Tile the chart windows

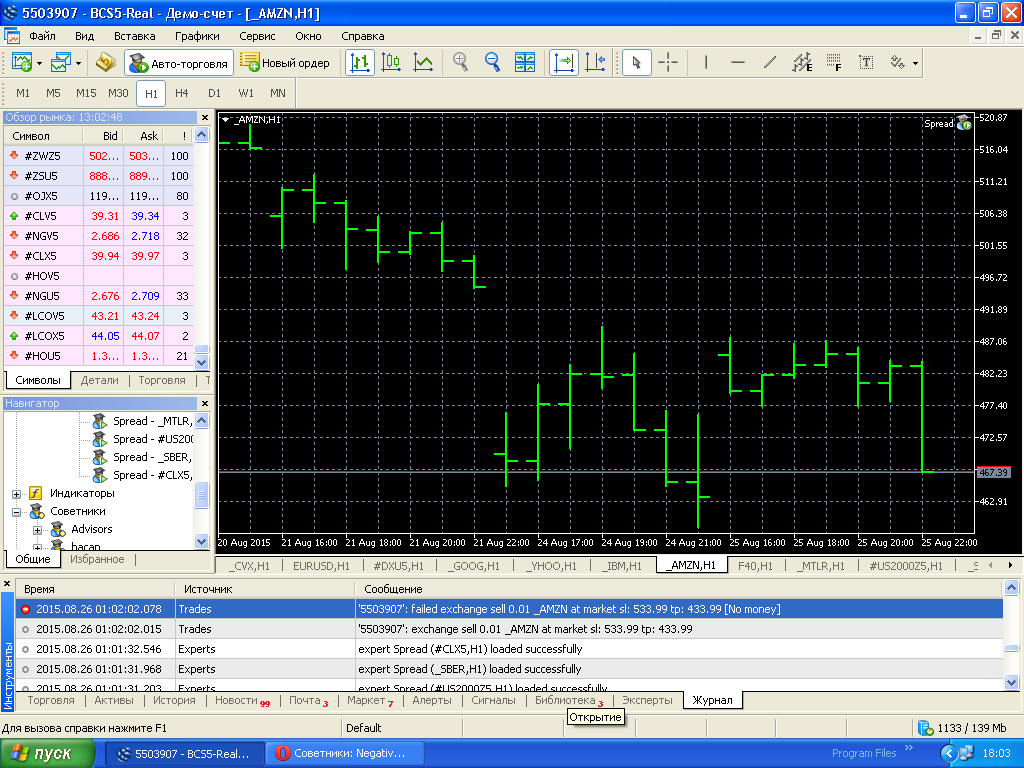[523, 62]
